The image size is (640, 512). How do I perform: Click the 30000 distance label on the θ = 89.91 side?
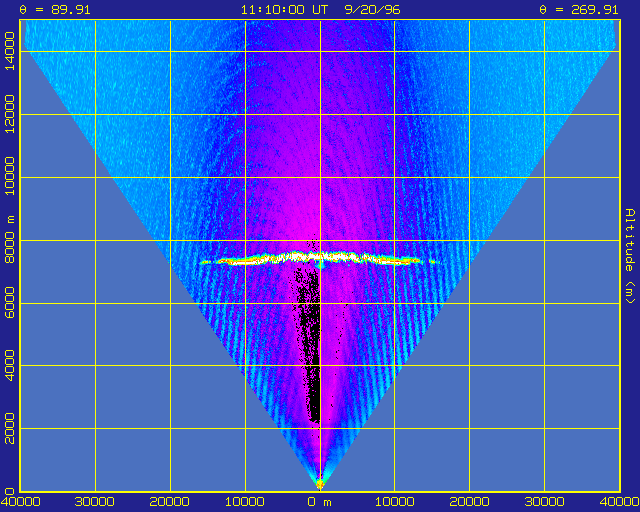(x=95, y=502)
